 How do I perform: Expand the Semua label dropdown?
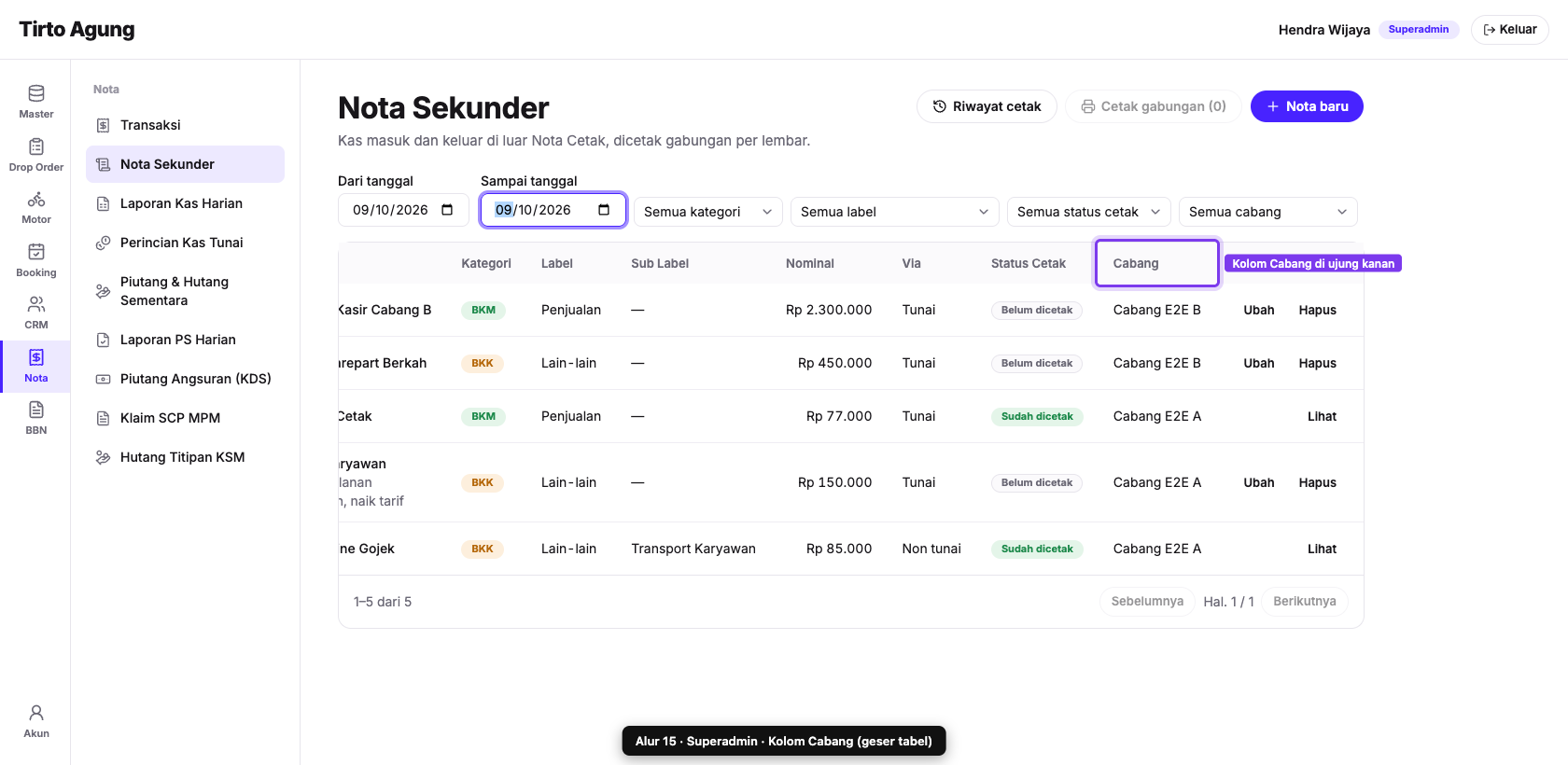point(895,212)
